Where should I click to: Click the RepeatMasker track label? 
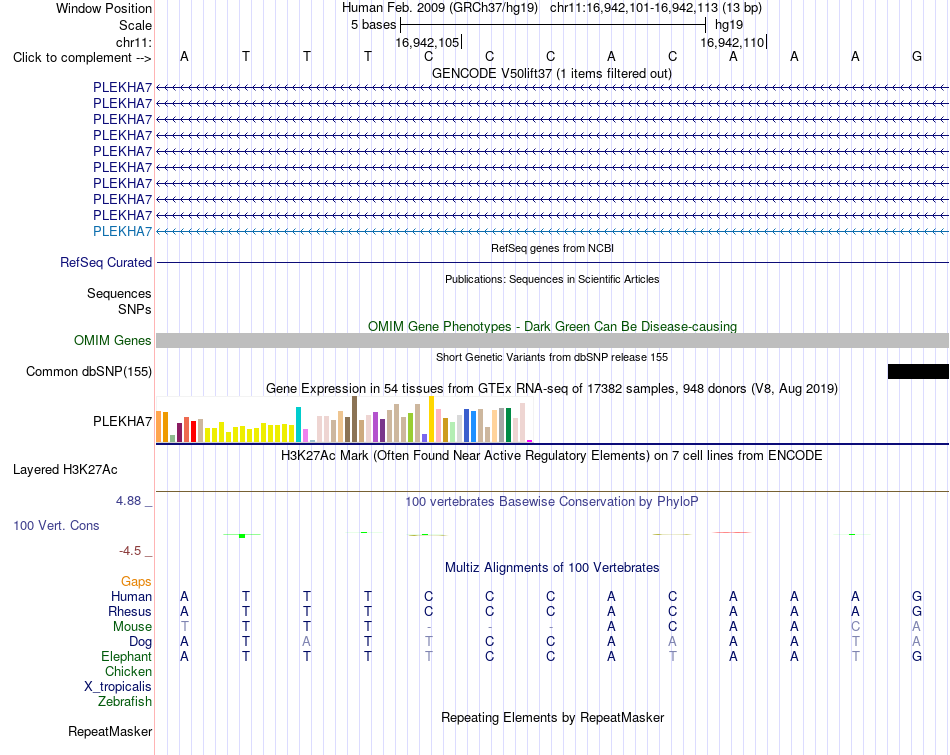click(x=110, y=732)
